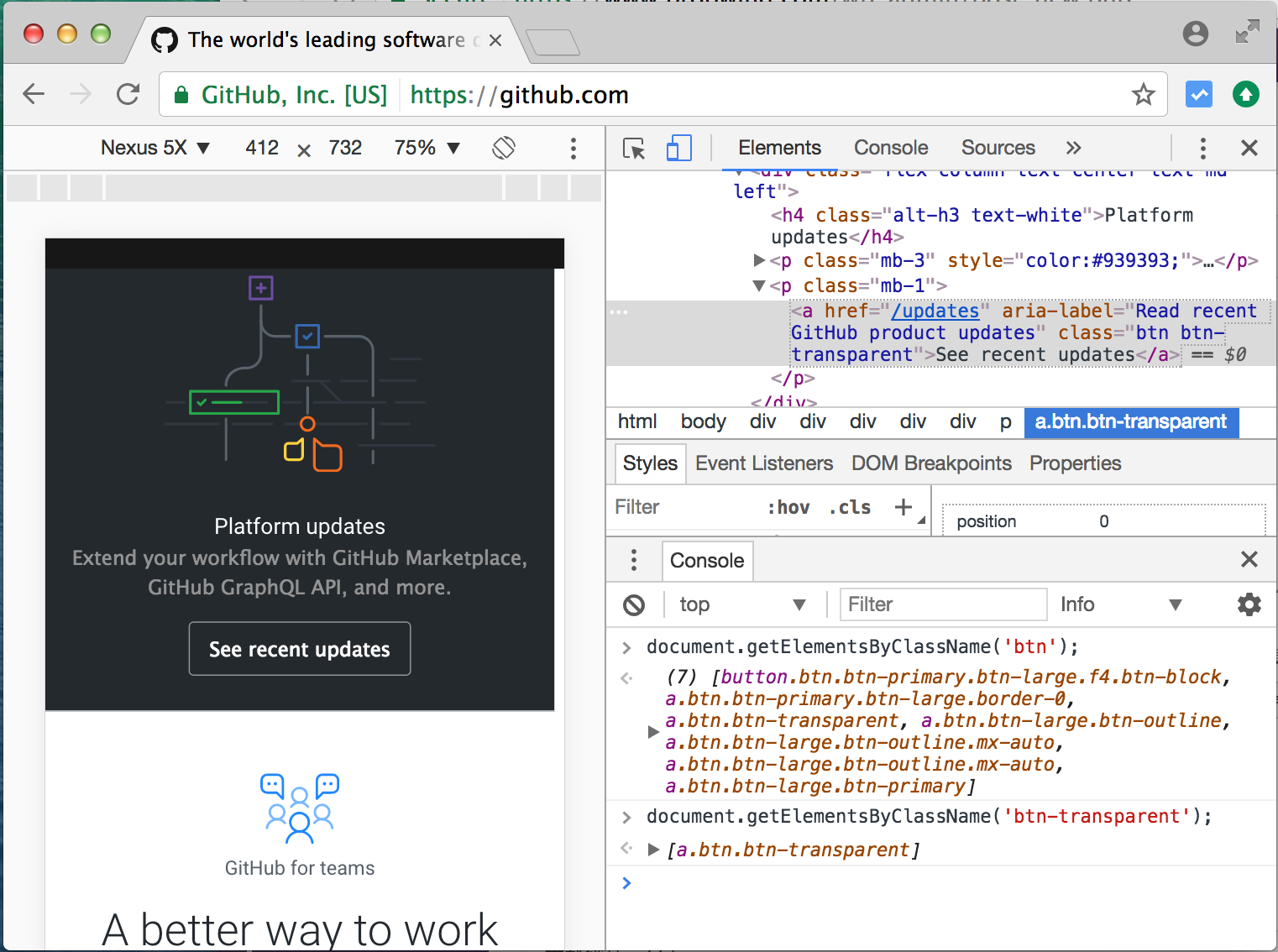Expand the a.btn.btn-transparent array result

(x=653, y=850)
